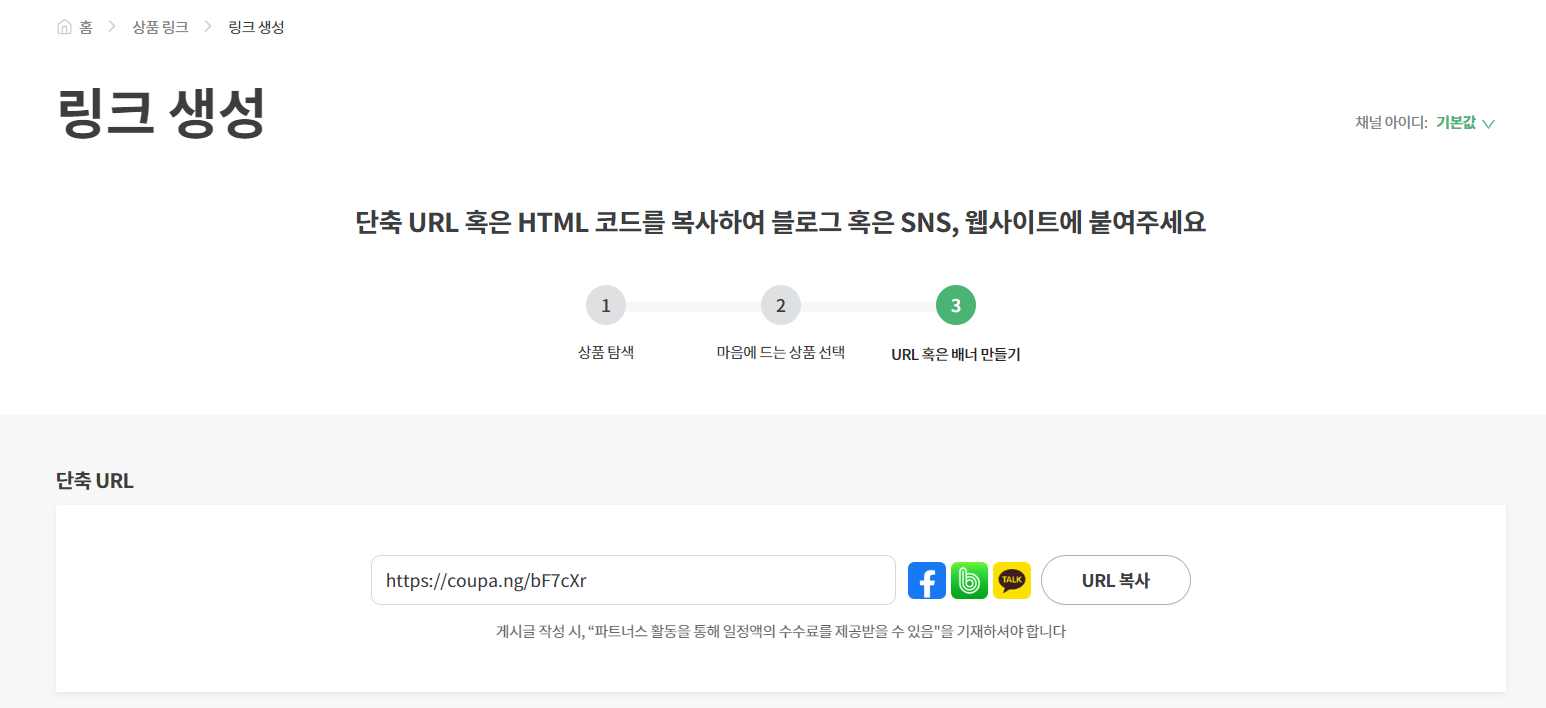Open 상품 링크 breadcrumb link
Screen dimensions: 1546x708
[x=160, y=27]
